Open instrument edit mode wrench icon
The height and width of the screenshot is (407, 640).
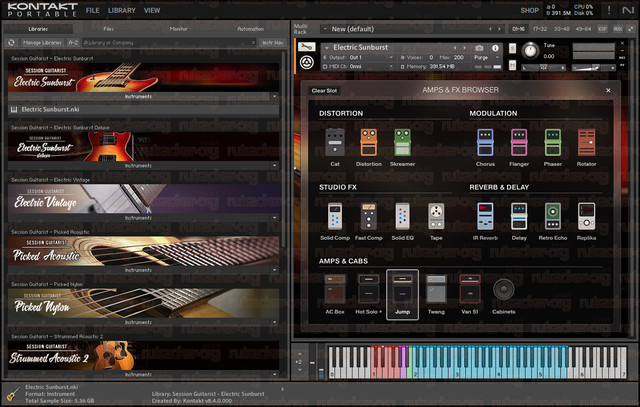tap(307, 47)
